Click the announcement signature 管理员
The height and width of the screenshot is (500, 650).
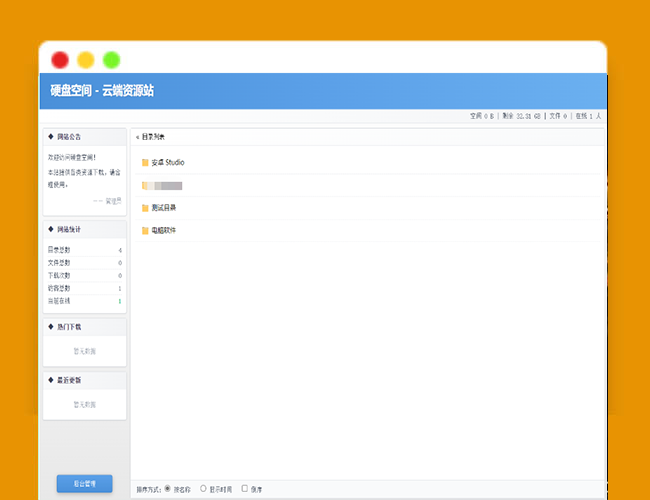(x=113, y=201)
